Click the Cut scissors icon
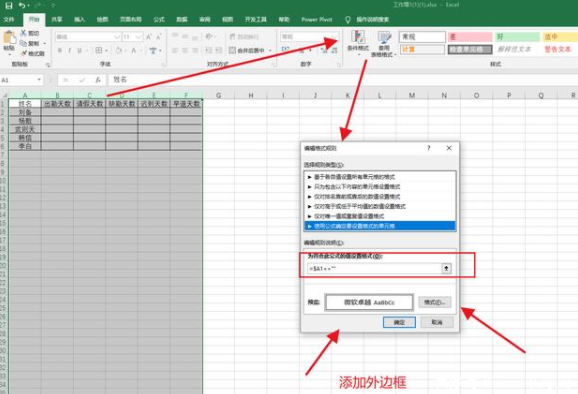 click(24, 33)
